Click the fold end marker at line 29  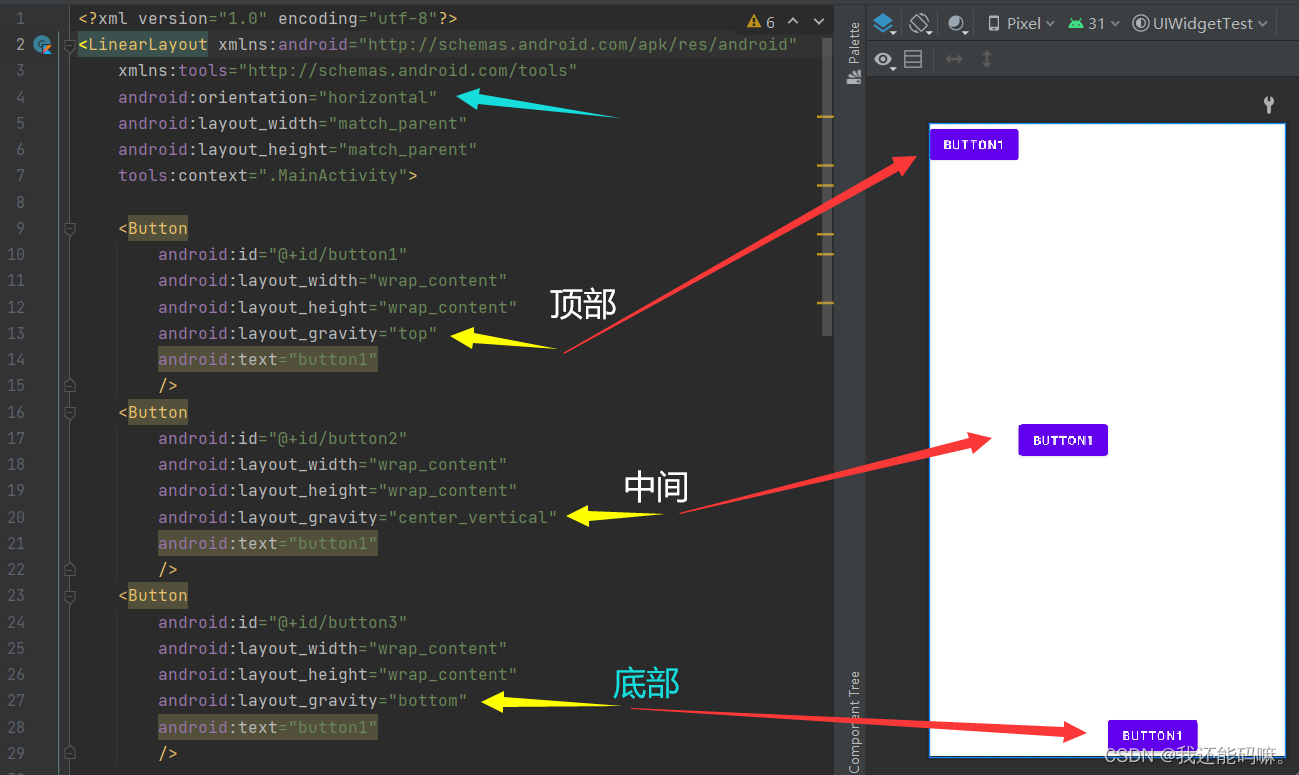(x=69, y=753)
